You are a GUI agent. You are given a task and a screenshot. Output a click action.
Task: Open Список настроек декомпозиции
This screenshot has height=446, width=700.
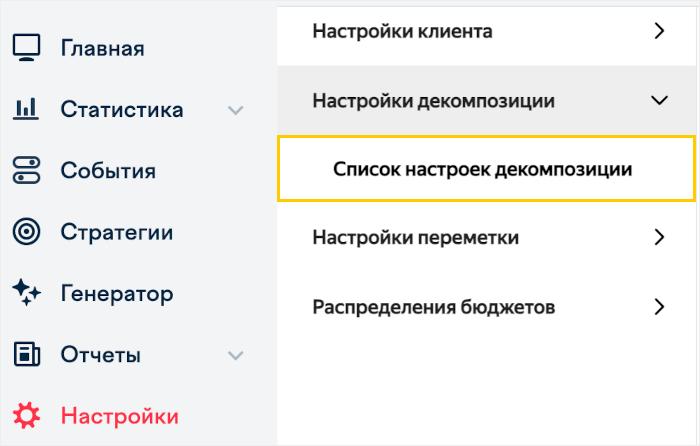pyautogui.click(x=482, y=169)
